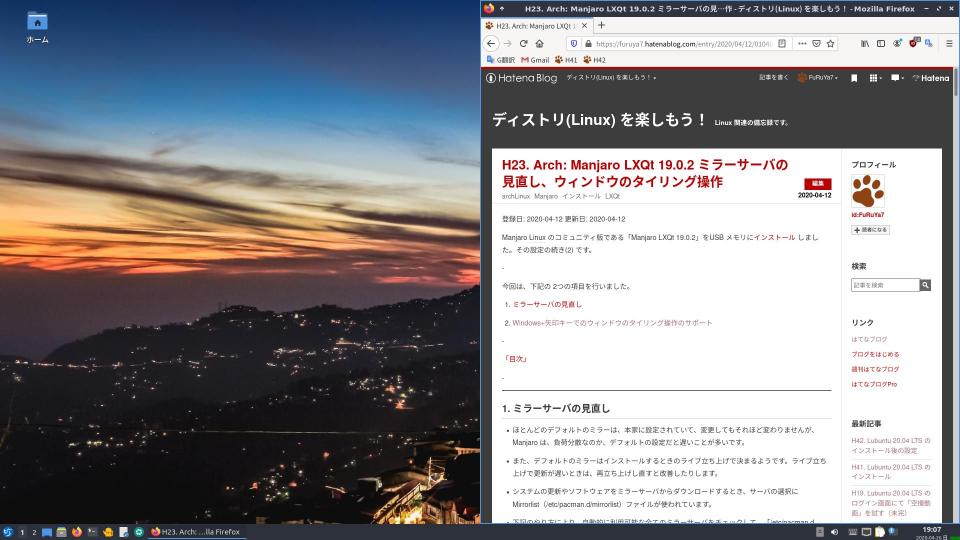Viewport: 960px width, 540px height.
Task: Open the text editor quick launch icon
Action: pos(124,532)
